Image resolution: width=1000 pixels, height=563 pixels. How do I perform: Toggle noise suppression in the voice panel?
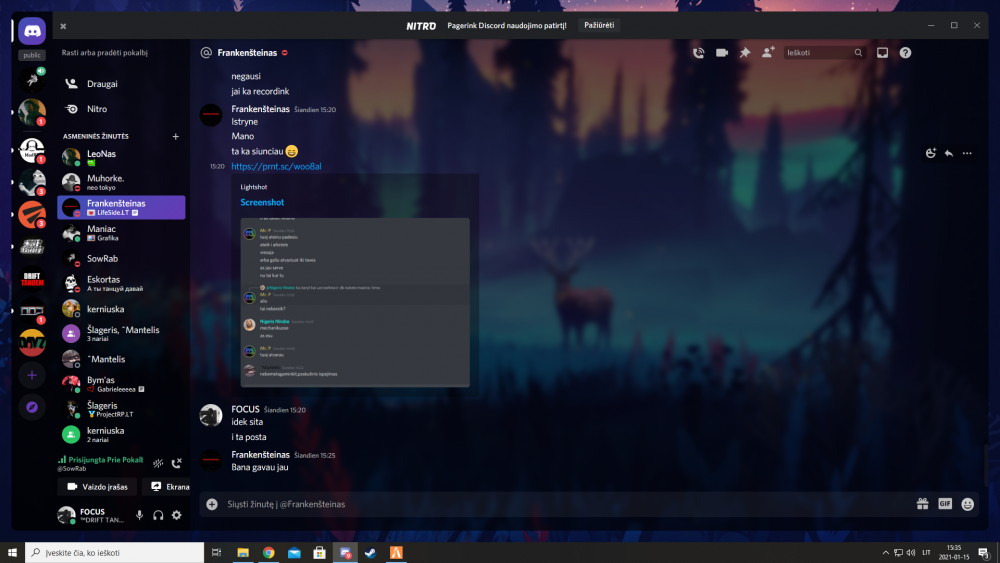pos(157,463)
